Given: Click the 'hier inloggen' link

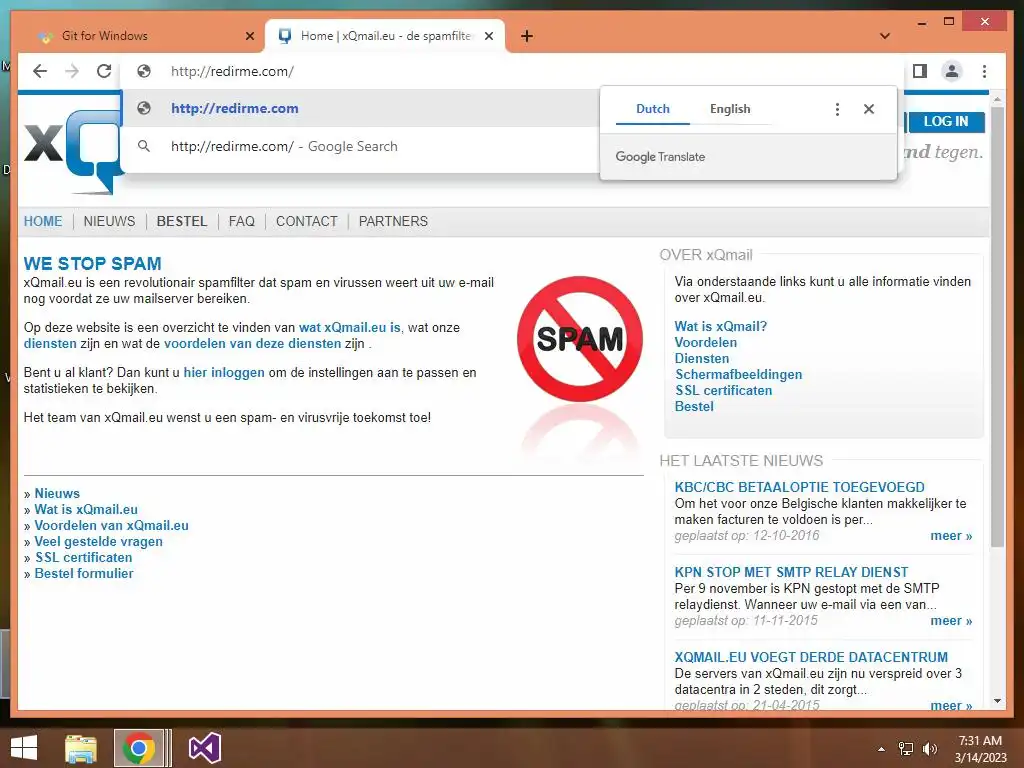Looking at the screenshot, I should [x=224, y=372].
